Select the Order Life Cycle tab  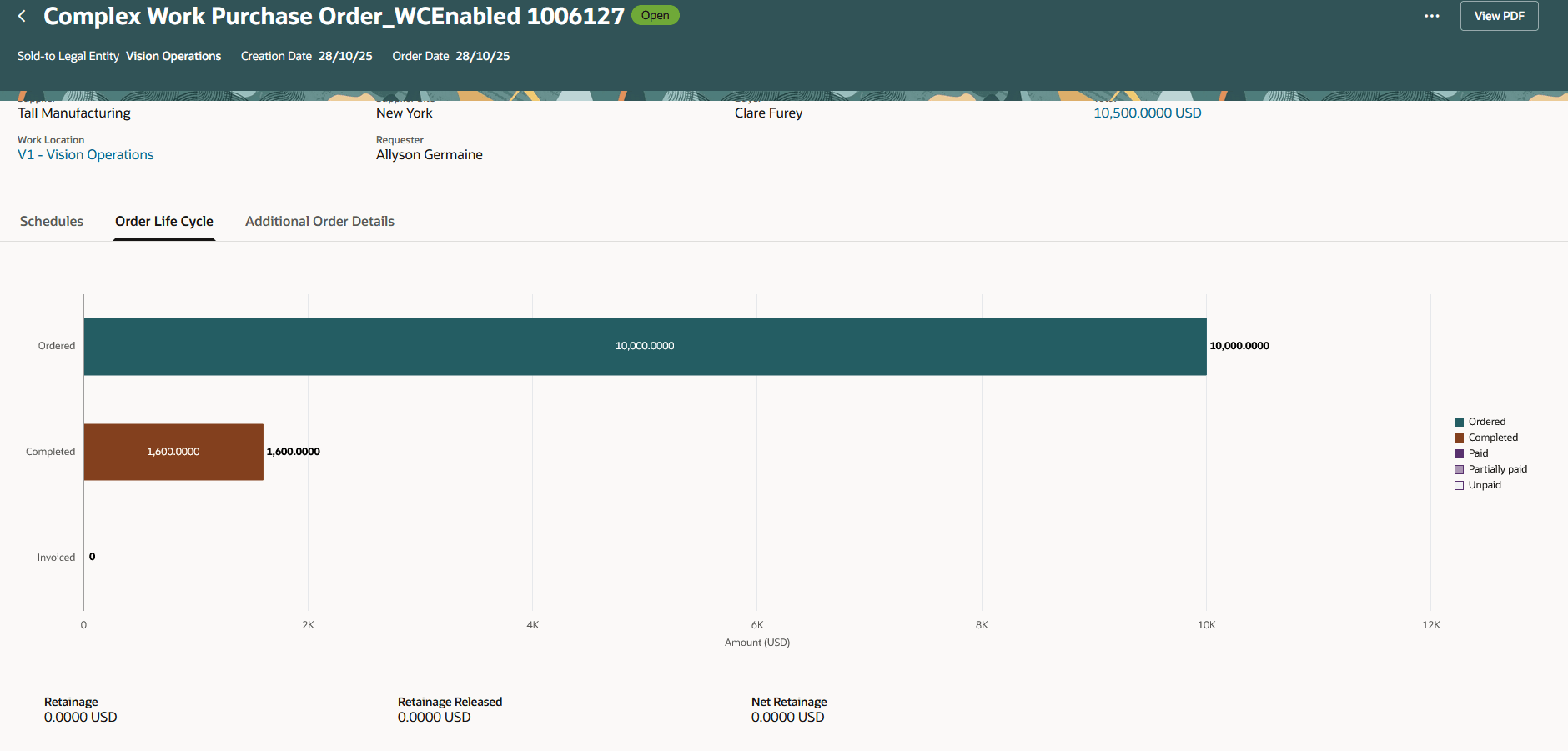(163, 221)
